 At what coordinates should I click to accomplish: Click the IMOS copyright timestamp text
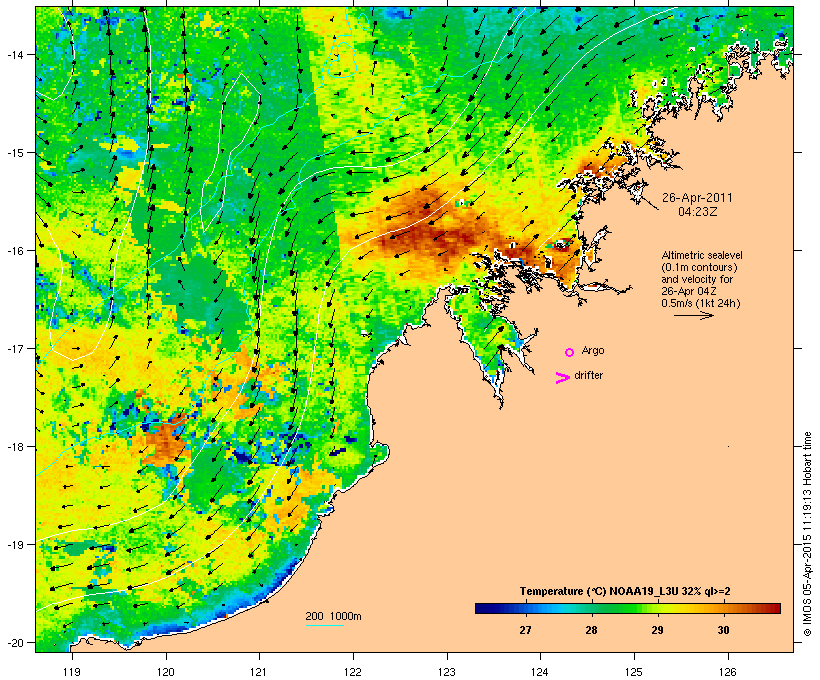[807, 534]
